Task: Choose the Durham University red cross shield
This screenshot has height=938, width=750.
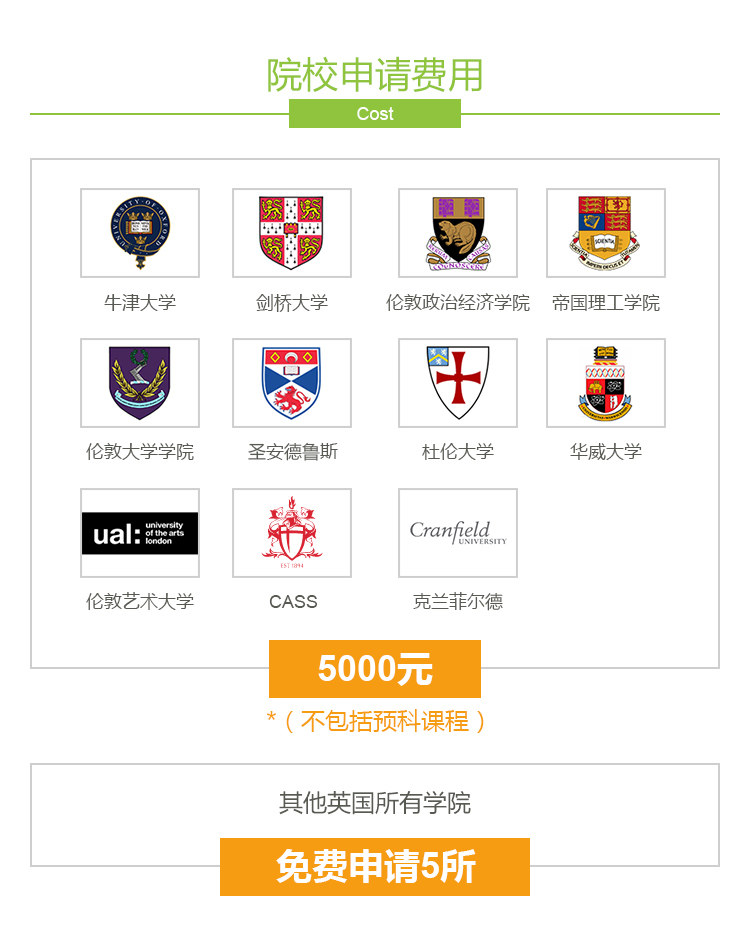Action: tap(458, 383)
